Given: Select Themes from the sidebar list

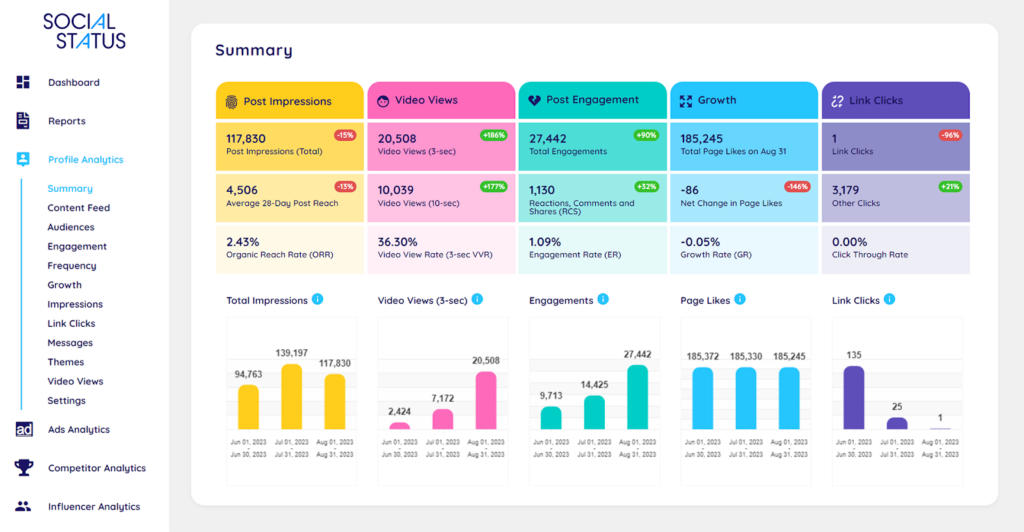Looking at the screenshot, I should coord(65,362).
